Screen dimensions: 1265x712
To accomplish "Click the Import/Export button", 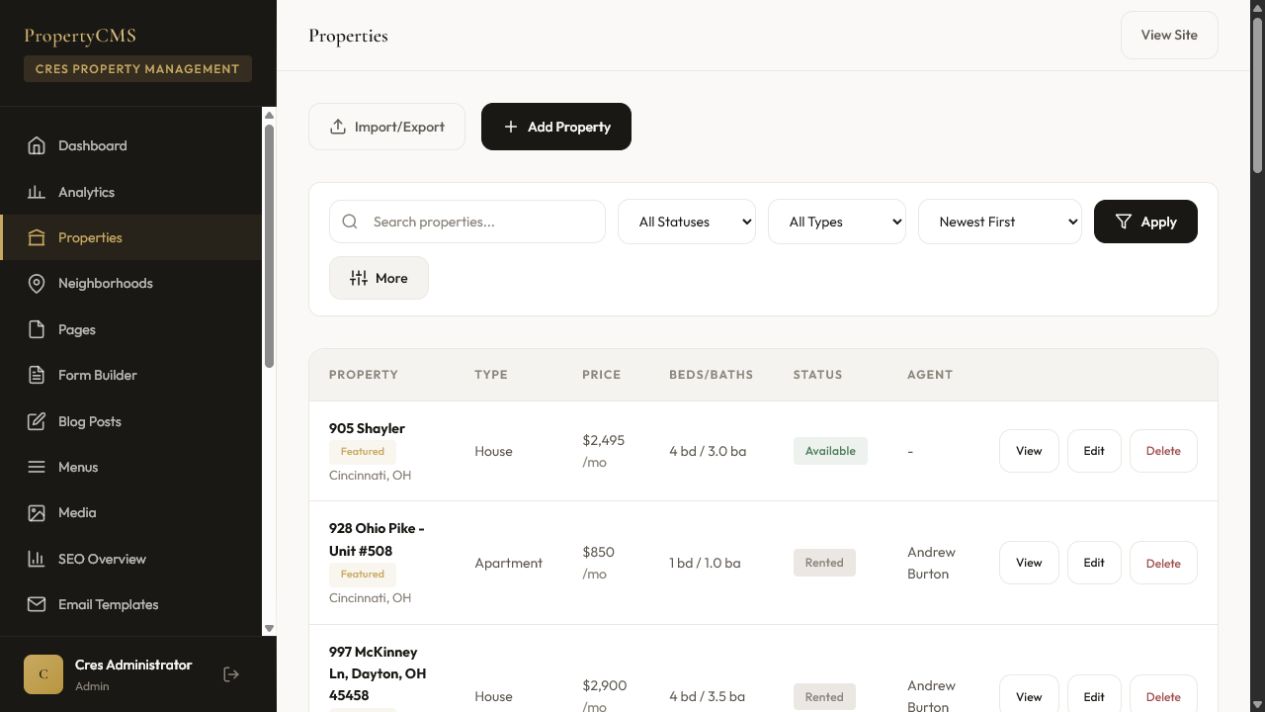I will (x=387, y=127).
